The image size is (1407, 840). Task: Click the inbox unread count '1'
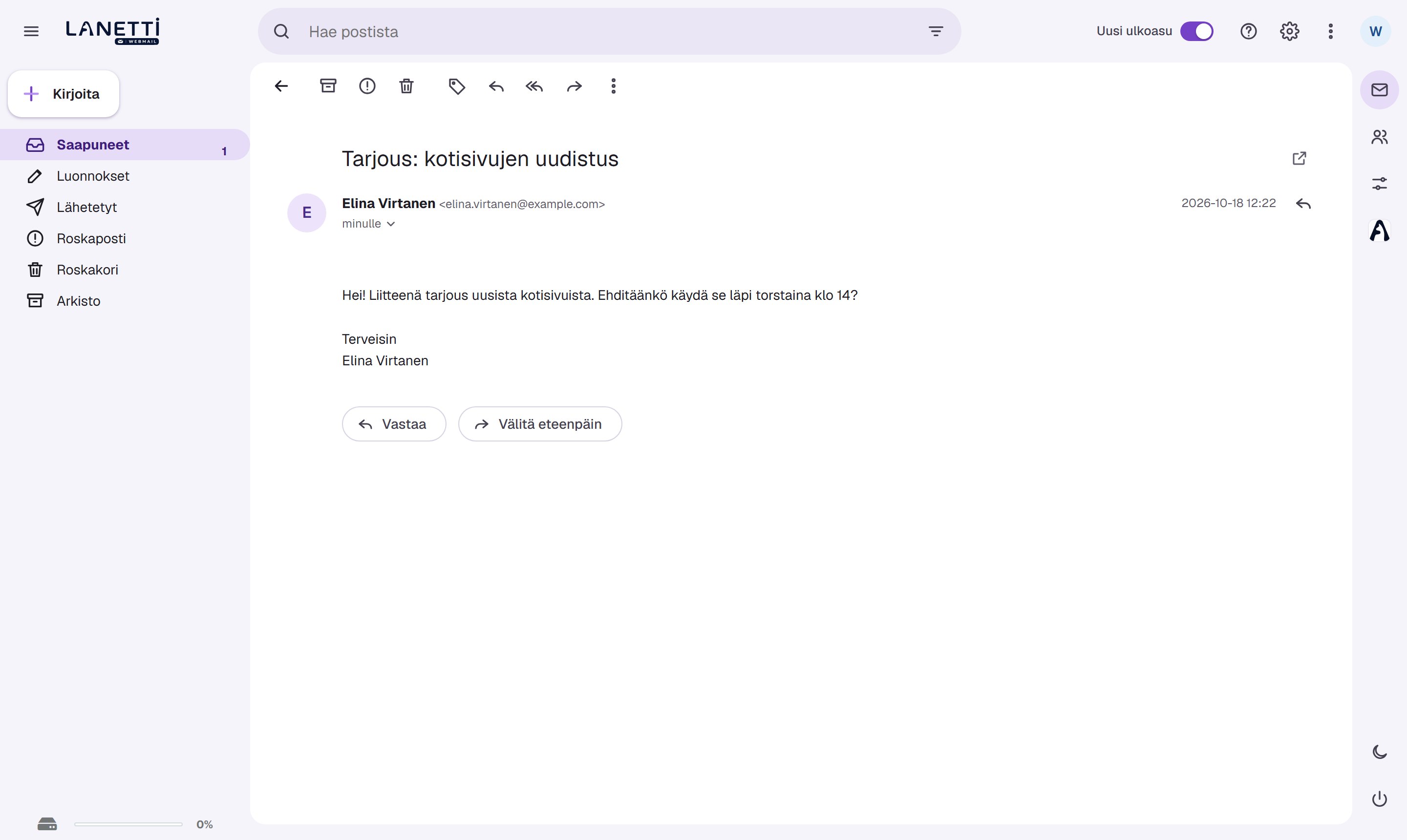tap(224, 151)
